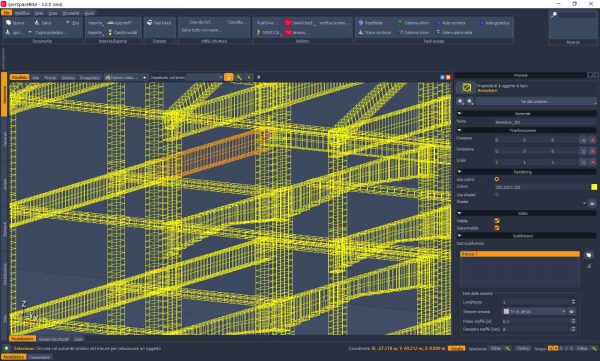The image size is (600, 361).
Task: Click the yellow Colore swatch
Action: coord(594,187)
